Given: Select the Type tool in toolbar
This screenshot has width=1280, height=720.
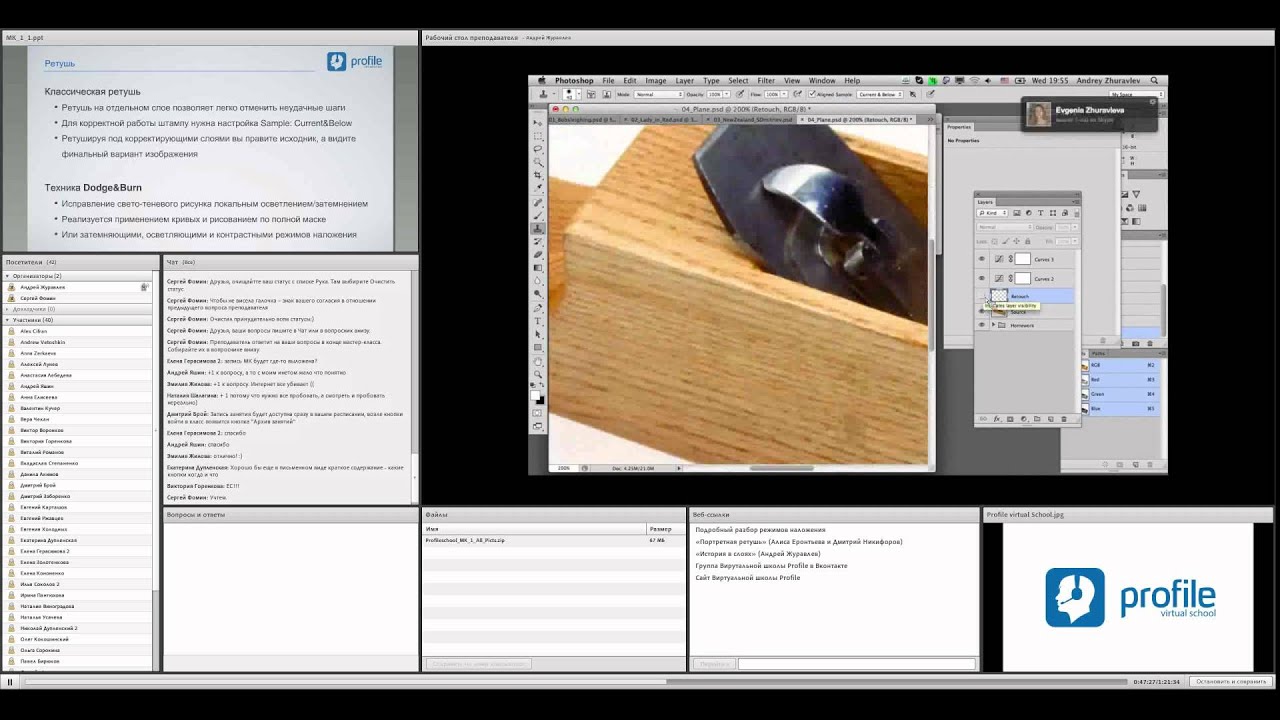Looking at the screenshot, I should [x=538, y=321].
